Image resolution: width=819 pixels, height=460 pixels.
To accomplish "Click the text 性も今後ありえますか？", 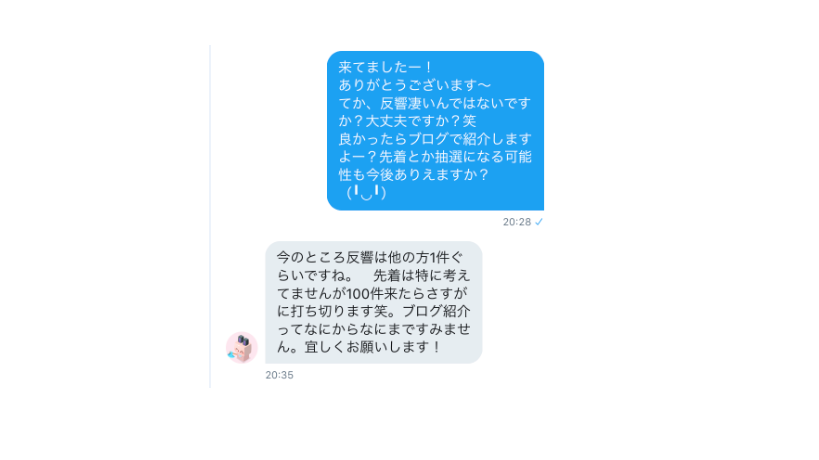I will pyautogui.click(x=414, y=174).
